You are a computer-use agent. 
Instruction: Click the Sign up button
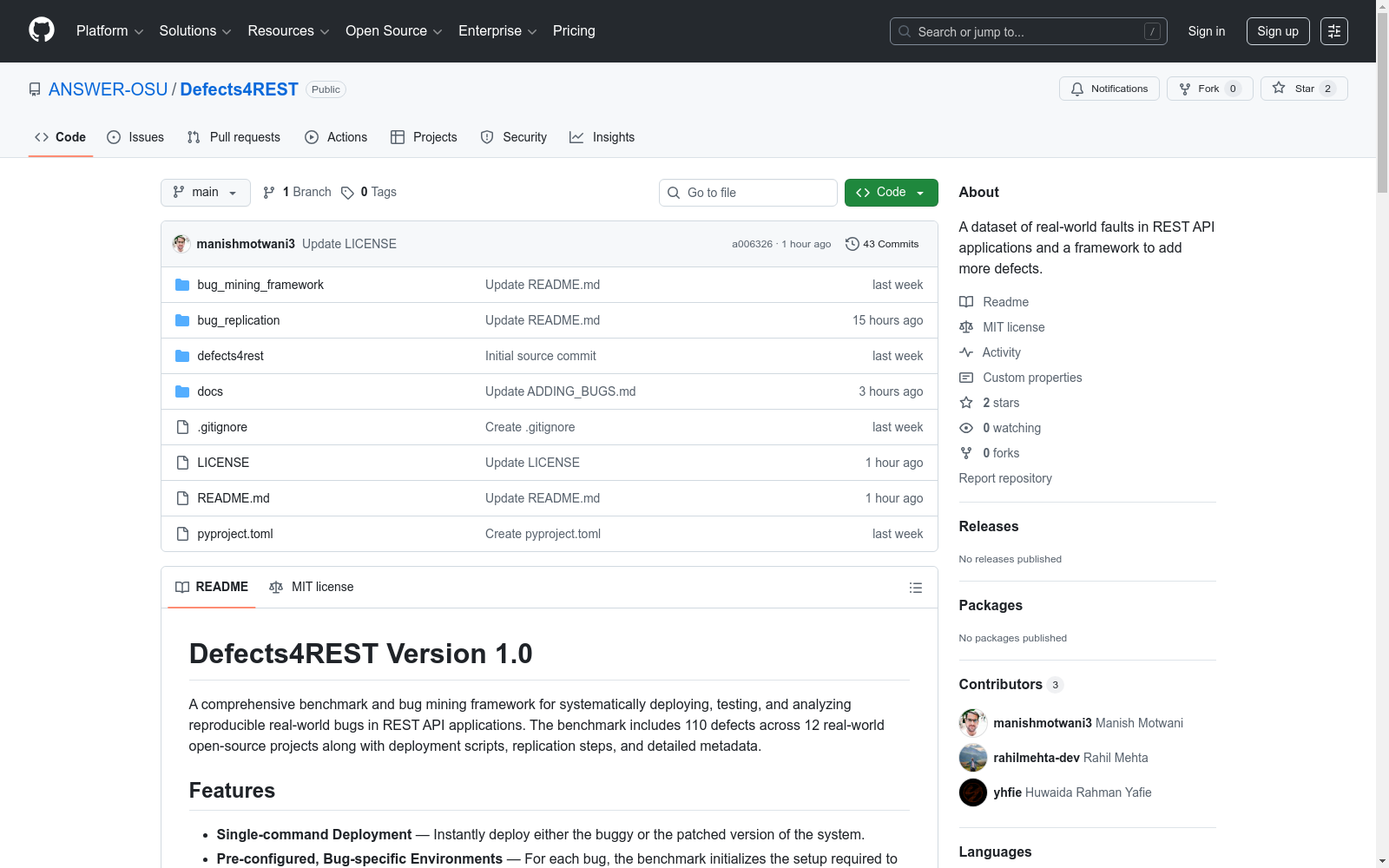click(x=1278, y=31)
